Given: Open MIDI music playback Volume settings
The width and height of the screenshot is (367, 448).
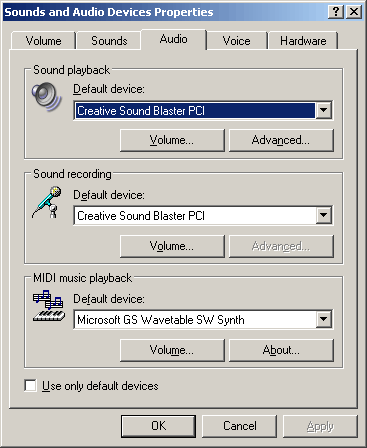Looking at the screenshot, I should point(172,350).
